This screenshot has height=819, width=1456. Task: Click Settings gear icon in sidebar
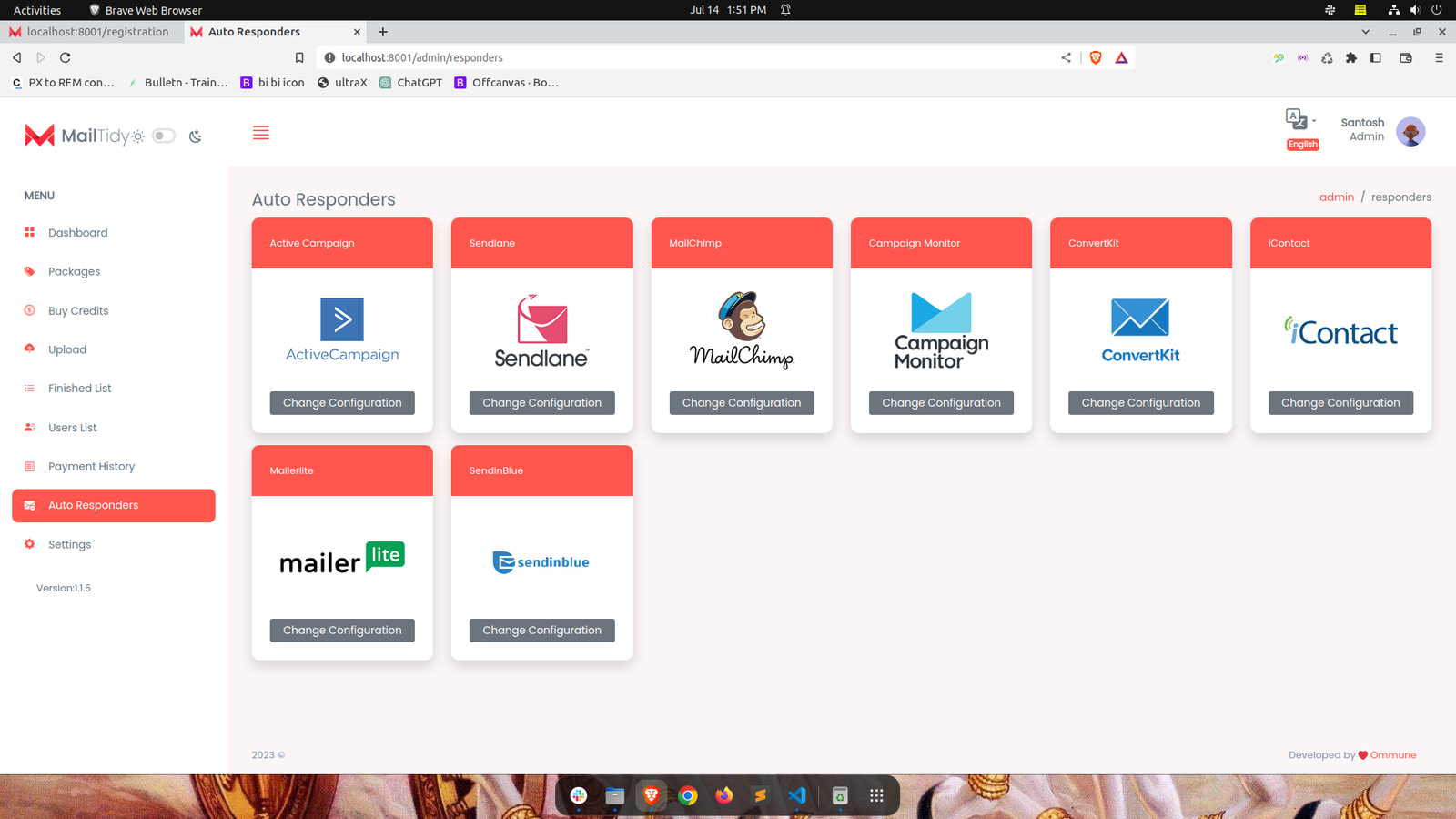[x=29, y=544]
